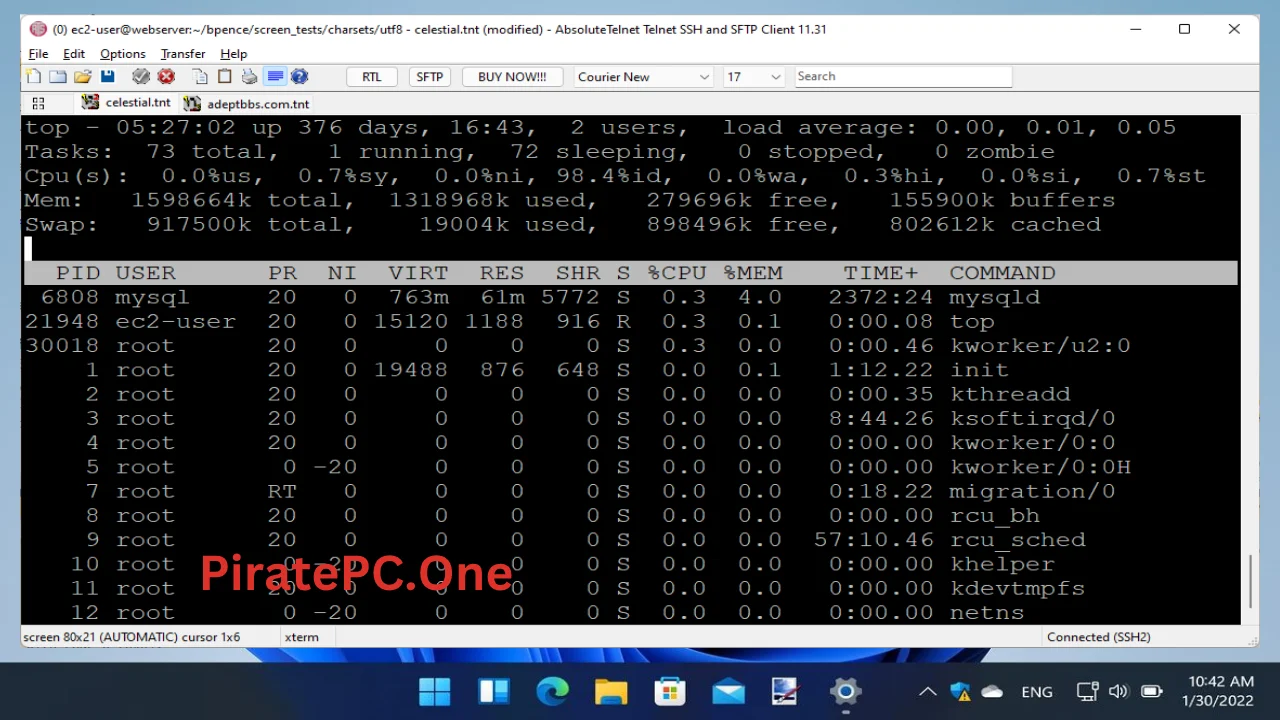Expand the hidden system tray icons chevron

coord(928,691)
